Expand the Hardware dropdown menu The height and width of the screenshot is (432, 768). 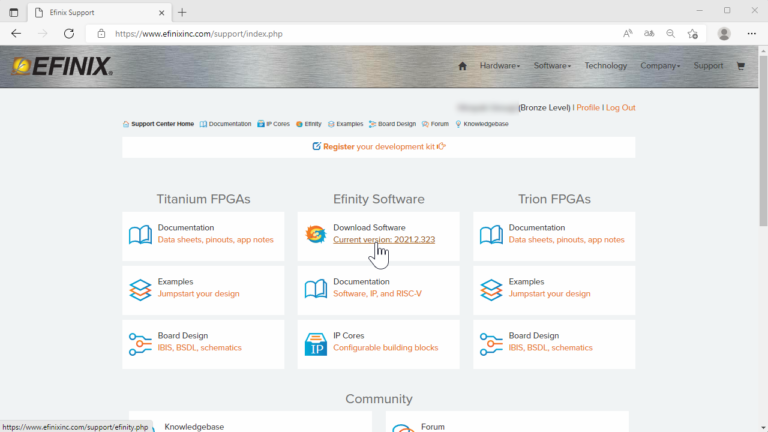(500, 66)
